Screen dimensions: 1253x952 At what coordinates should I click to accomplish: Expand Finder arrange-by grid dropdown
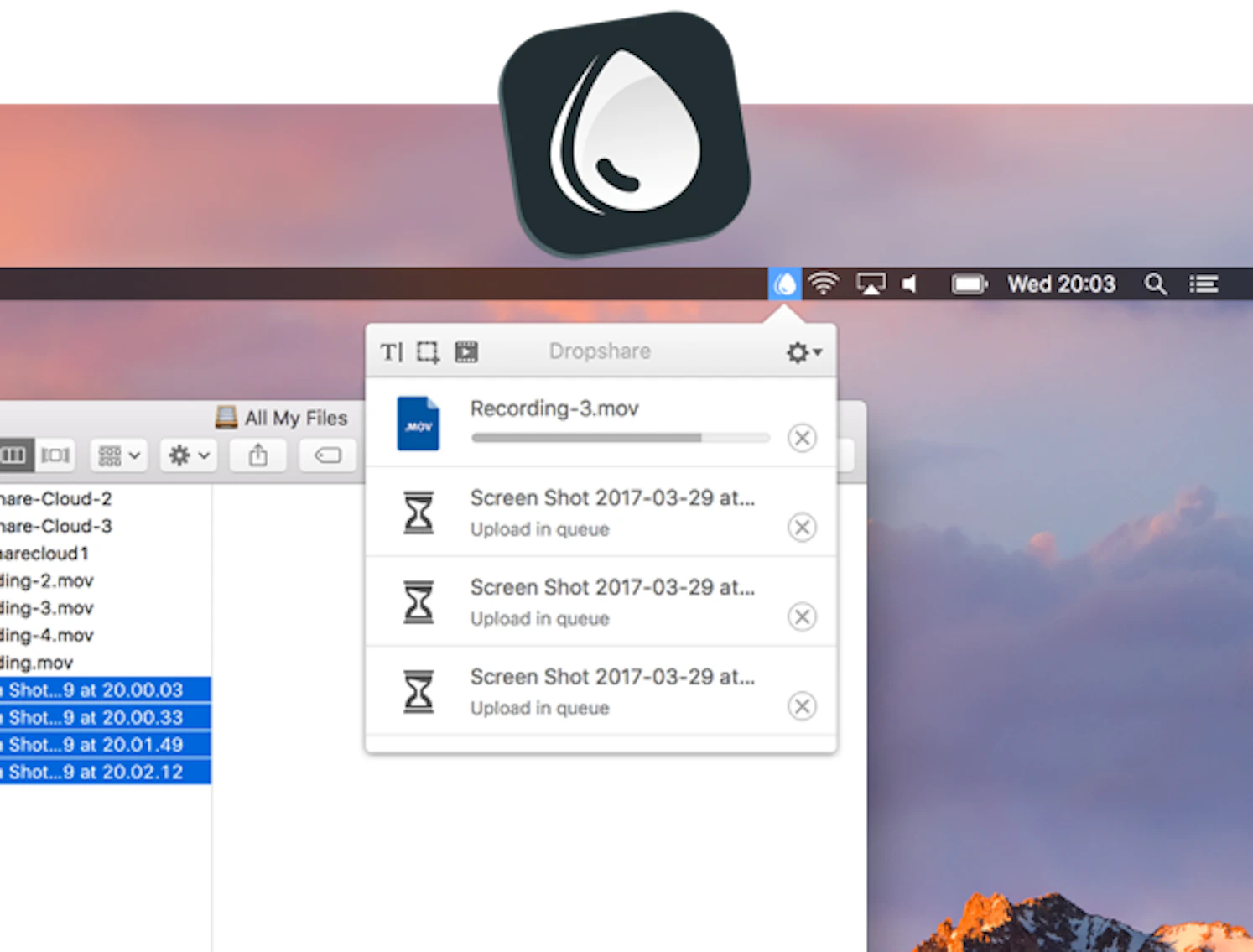pos(119,455)
